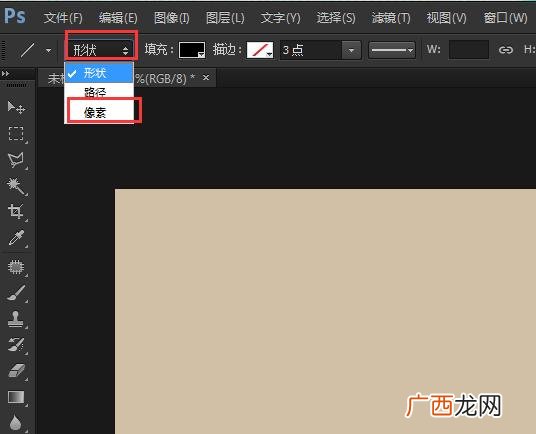
Task: Open the tool preset picker arrow
Action: pos(49,51)
